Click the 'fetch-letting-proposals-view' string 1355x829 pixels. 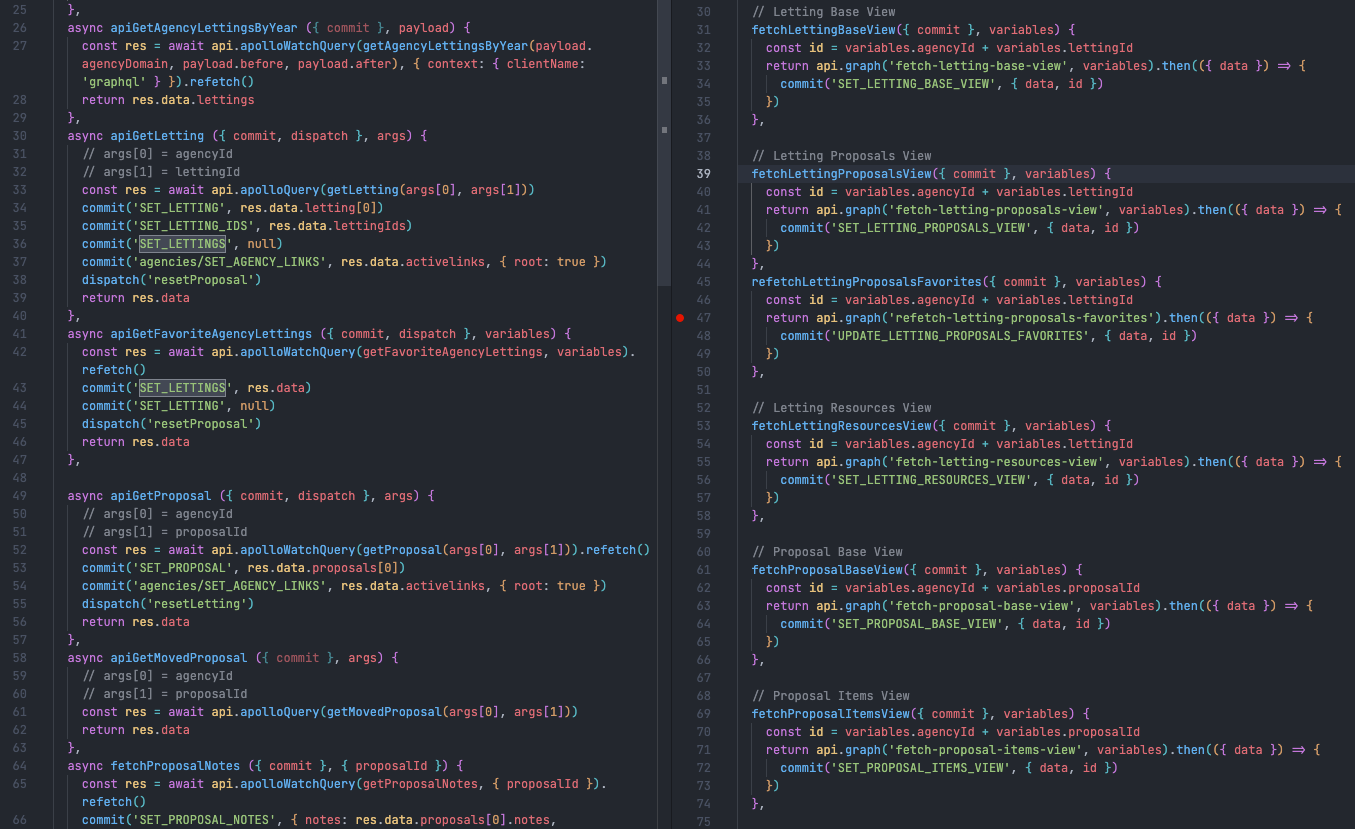coord(997,210)
